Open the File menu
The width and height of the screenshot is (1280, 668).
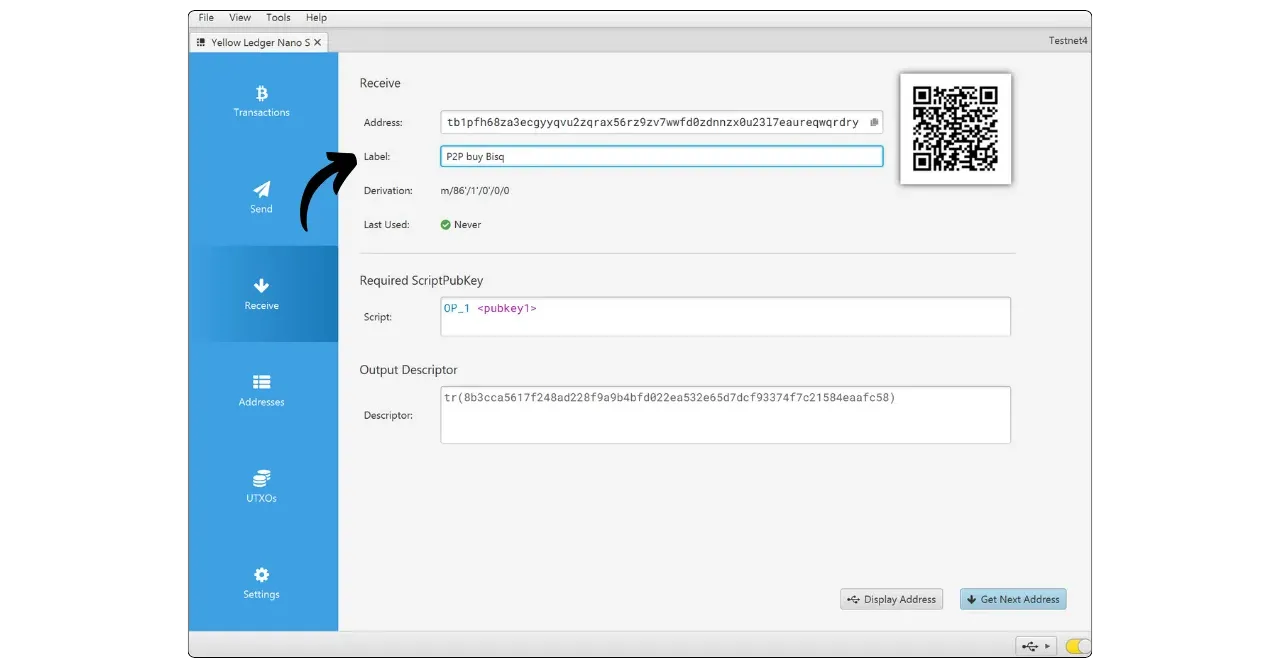(206, 18)
